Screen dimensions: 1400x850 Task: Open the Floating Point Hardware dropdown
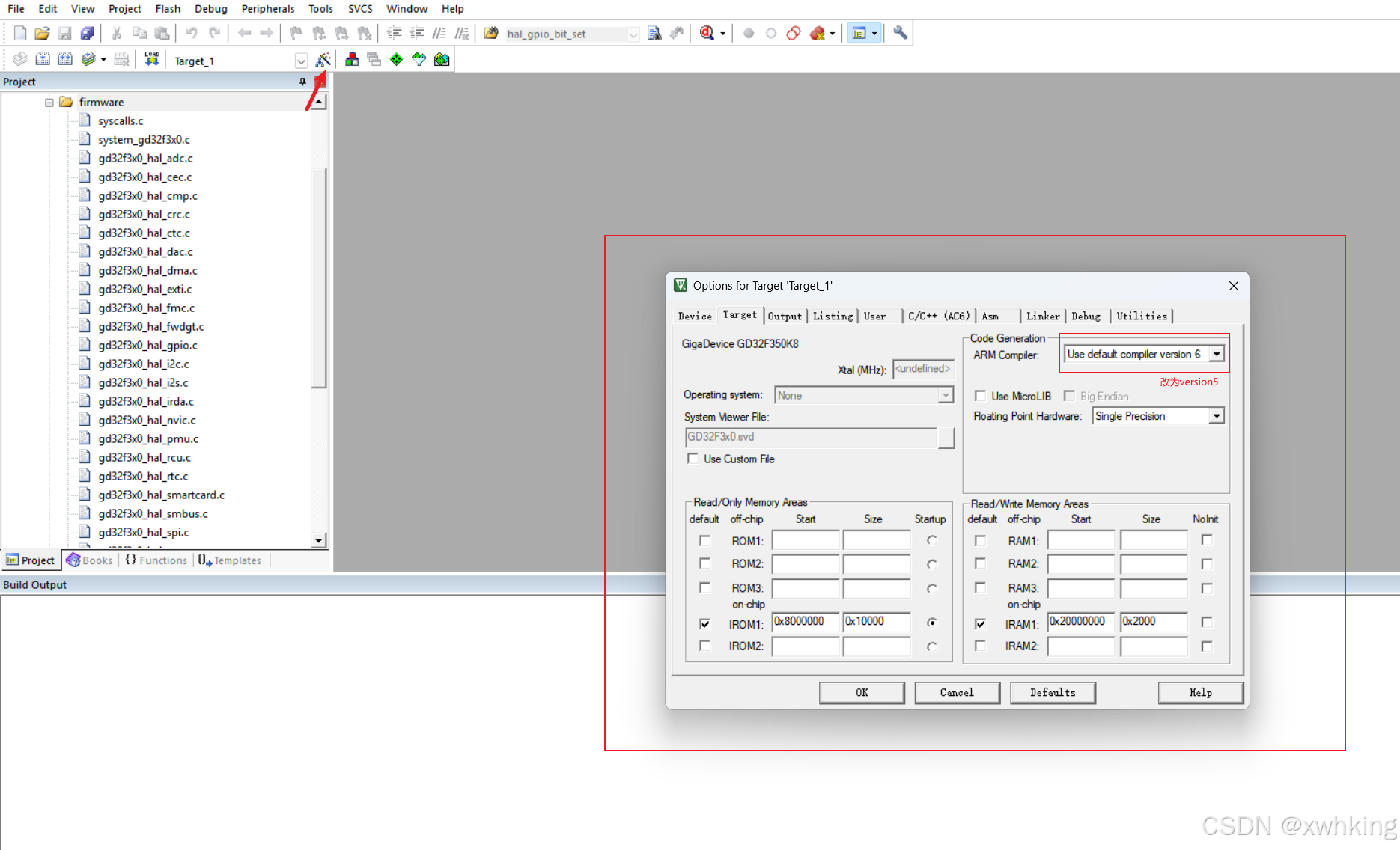pyautogui.click(x=1217, y=416)
